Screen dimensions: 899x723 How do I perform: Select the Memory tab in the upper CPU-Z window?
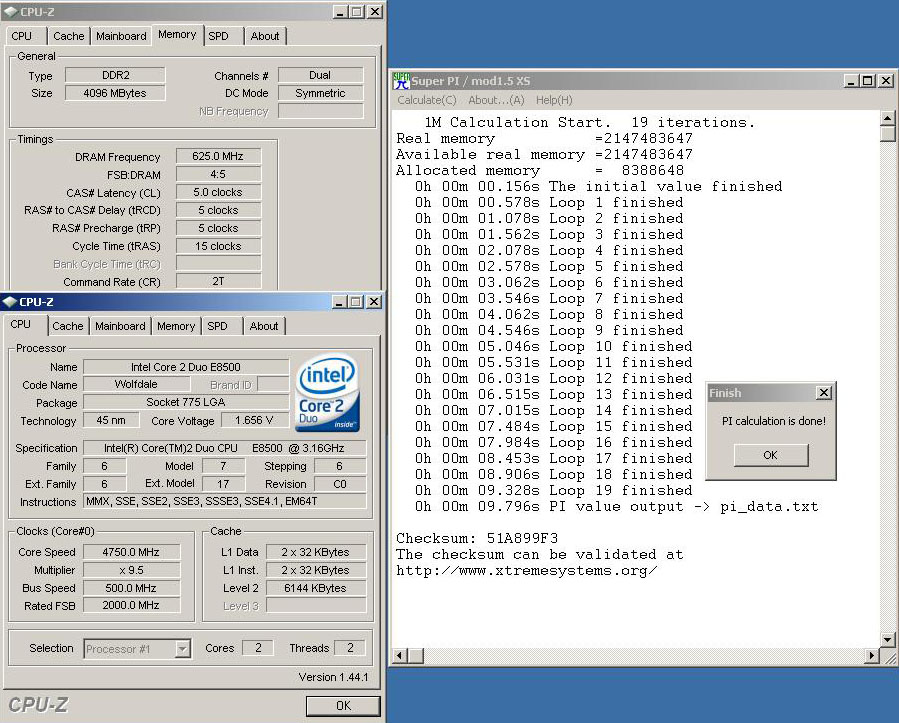point(177,34)
